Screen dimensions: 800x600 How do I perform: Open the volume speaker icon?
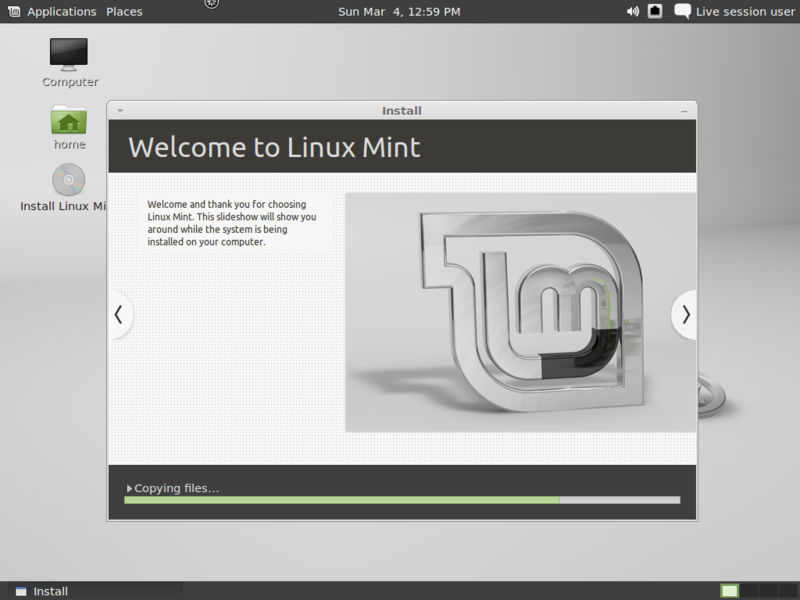click(x=633, y=11)
